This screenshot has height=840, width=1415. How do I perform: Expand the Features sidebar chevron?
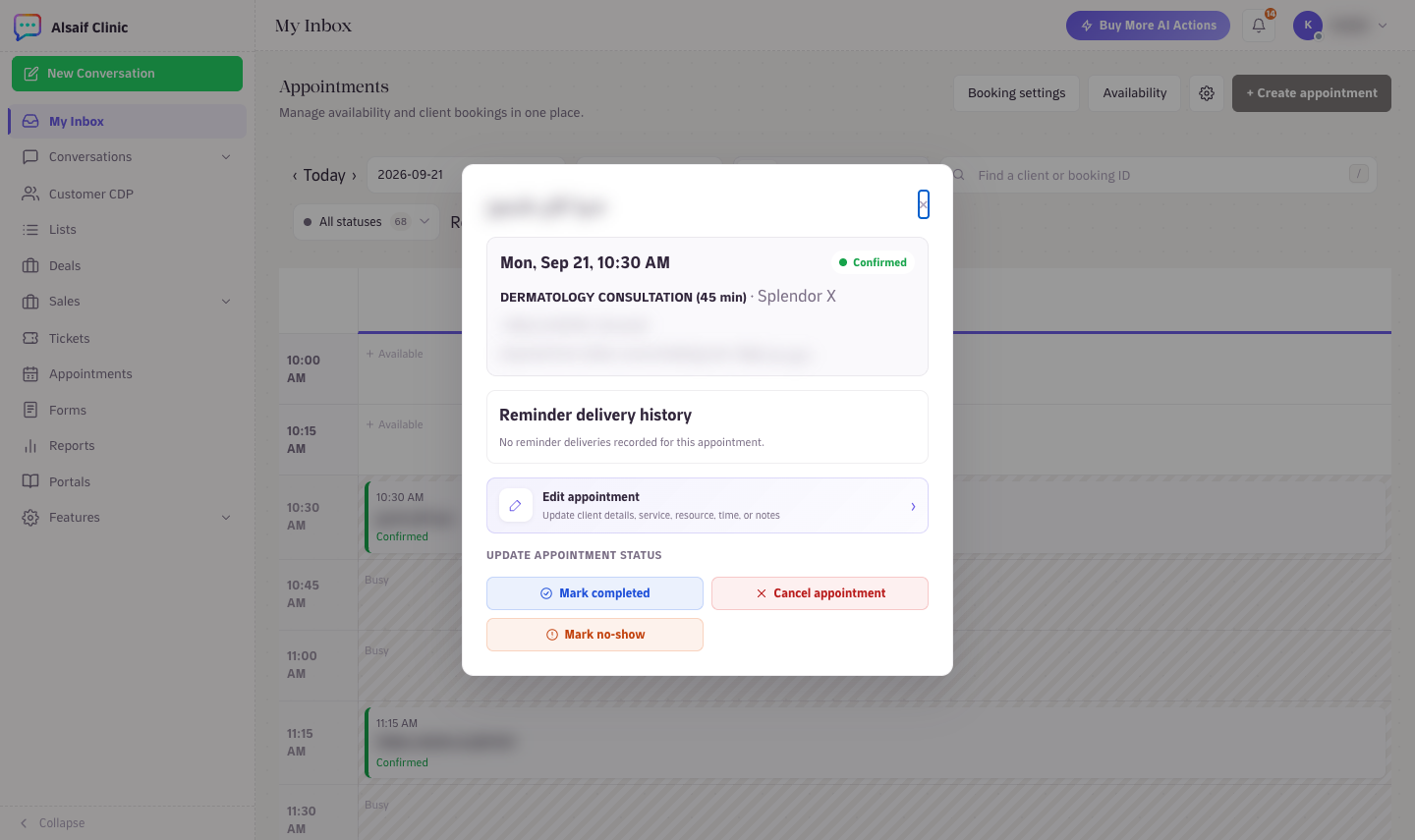(226, 518)
